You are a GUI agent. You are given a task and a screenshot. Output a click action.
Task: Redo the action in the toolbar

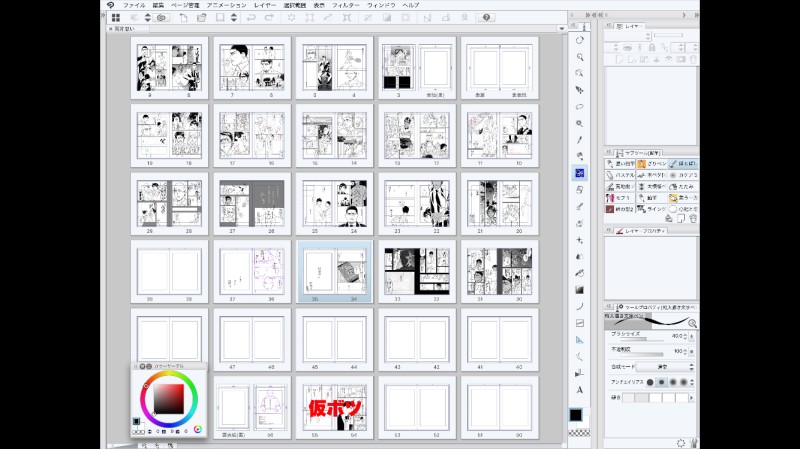pyautogui.click(x=269, y=17)
